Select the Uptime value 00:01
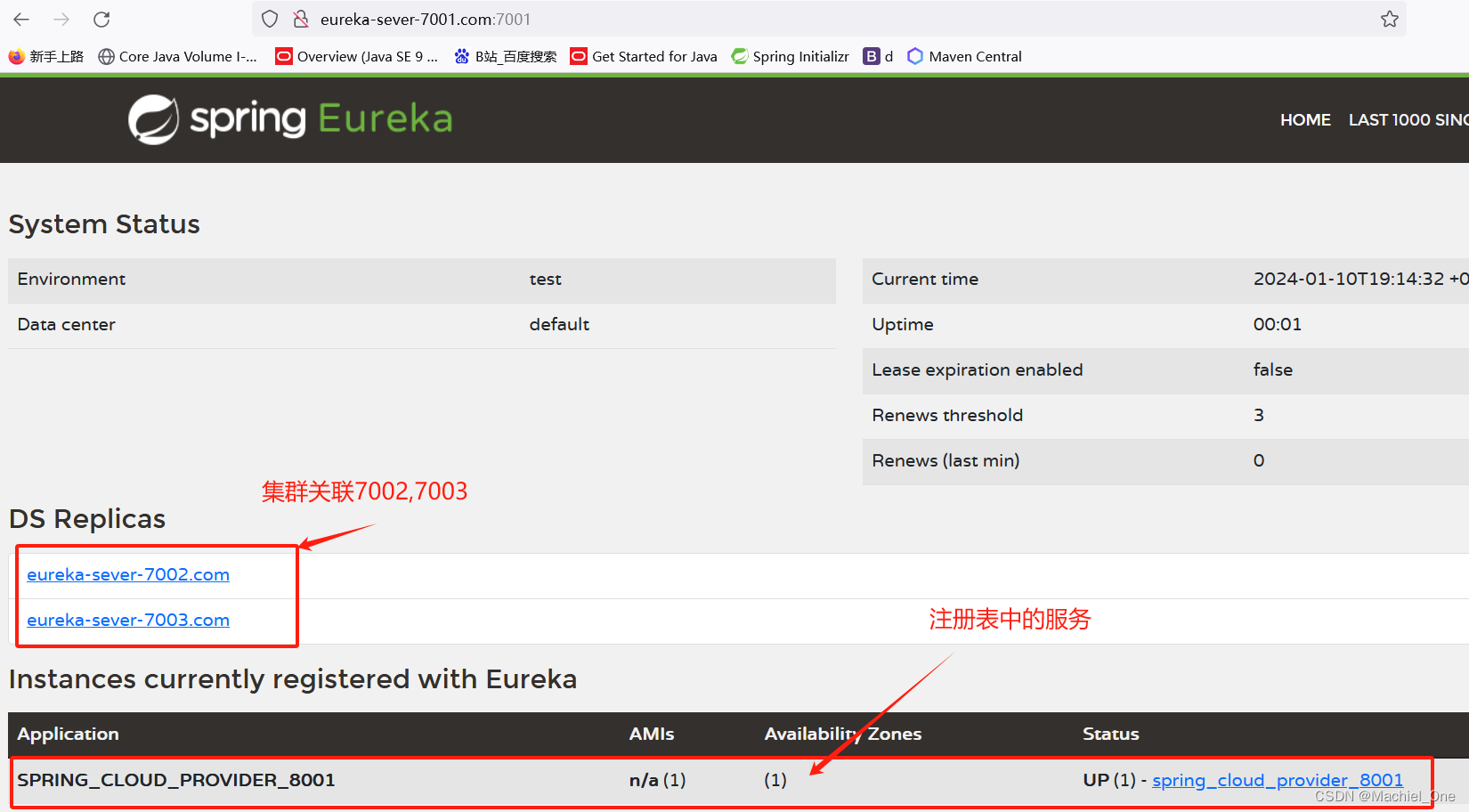 [x=1278, y=325]
